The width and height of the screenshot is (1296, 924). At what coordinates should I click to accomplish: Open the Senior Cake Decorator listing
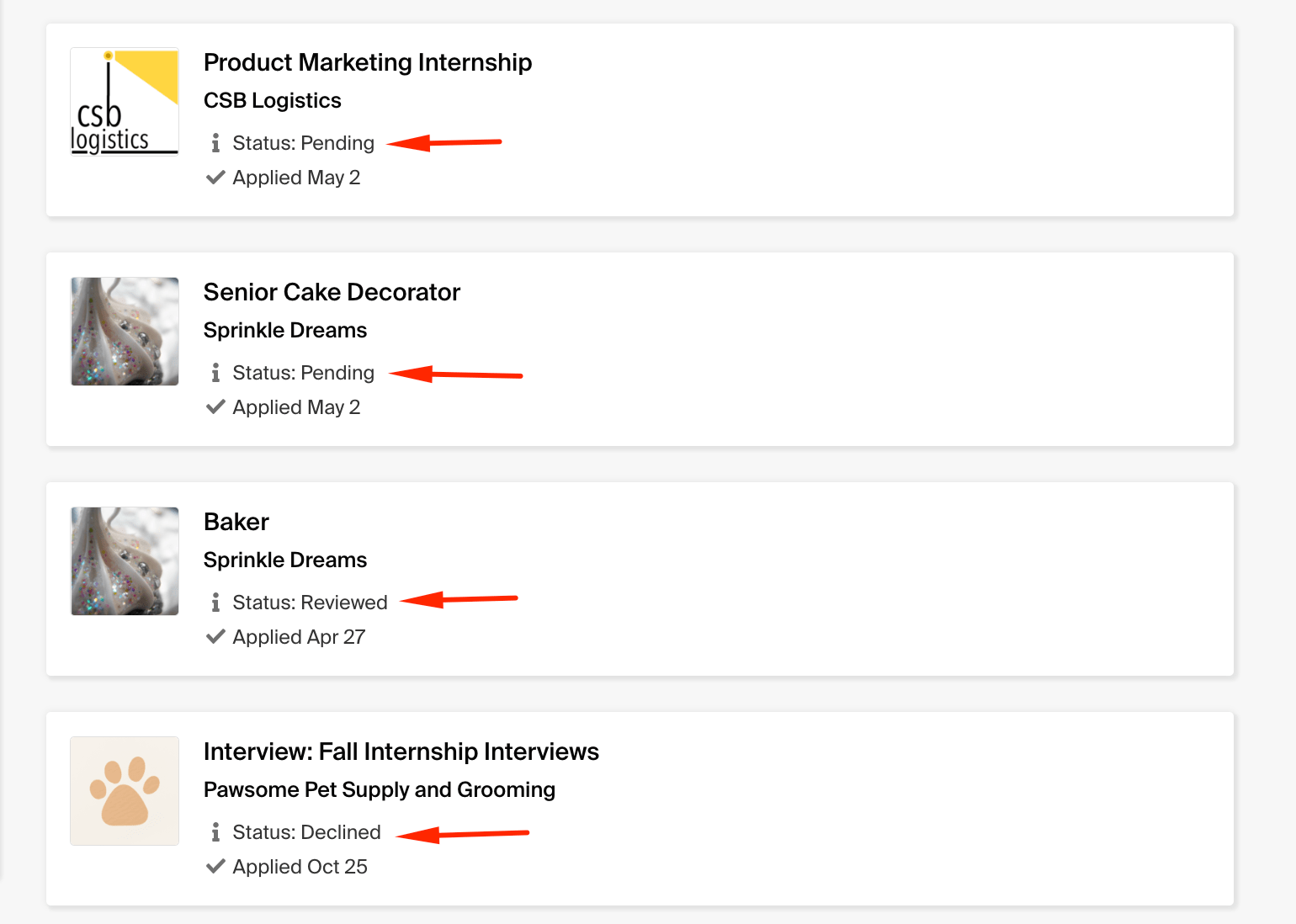pyautogui.click(x=332, y=292)
